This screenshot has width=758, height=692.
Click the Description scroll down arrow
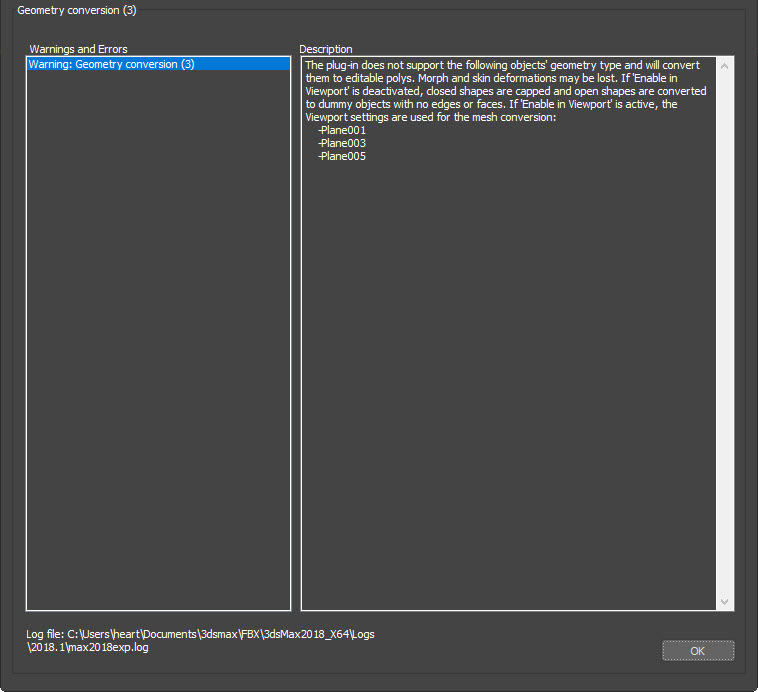coord(724,602)
